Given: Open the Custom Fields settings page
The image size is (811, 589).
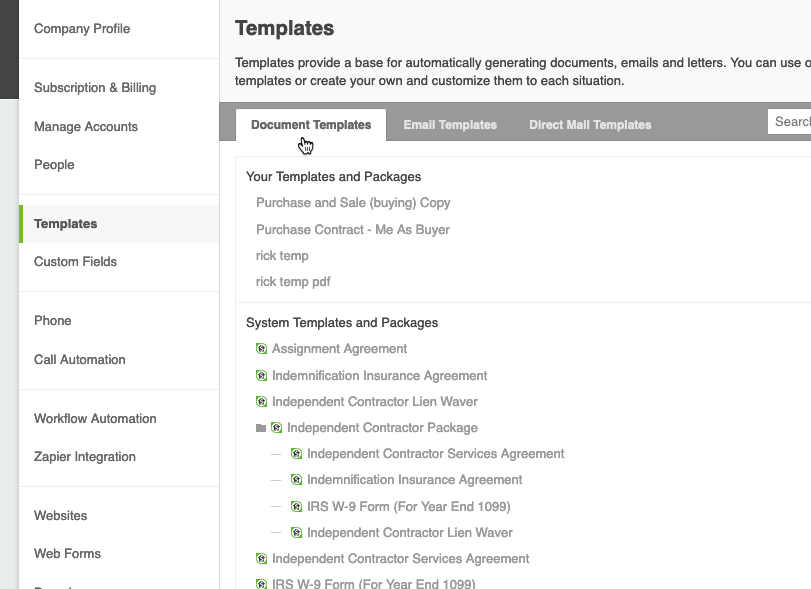Looking at the screenshot, I should (x=75, y=262).
